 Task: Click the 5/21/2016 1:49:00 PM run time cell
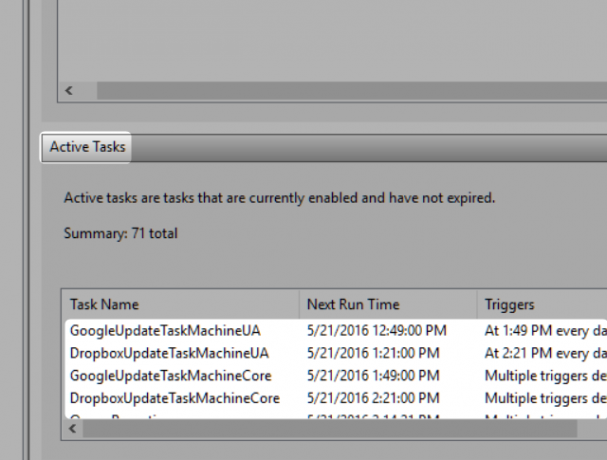[373, 376]
